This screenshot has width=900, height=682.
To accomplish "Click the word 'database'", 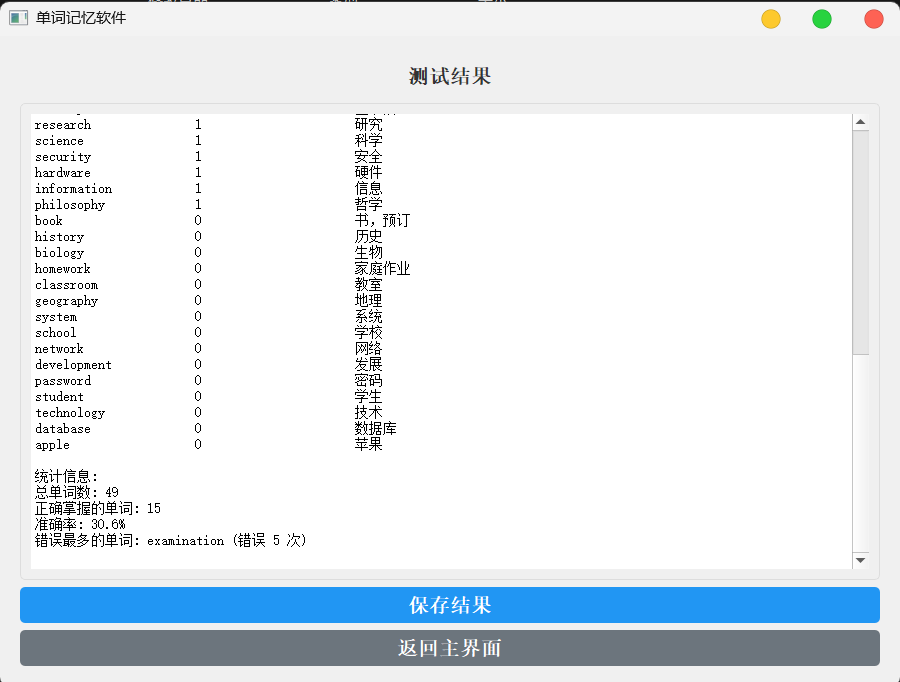I will pyautogui.click(x=63, y=429).
